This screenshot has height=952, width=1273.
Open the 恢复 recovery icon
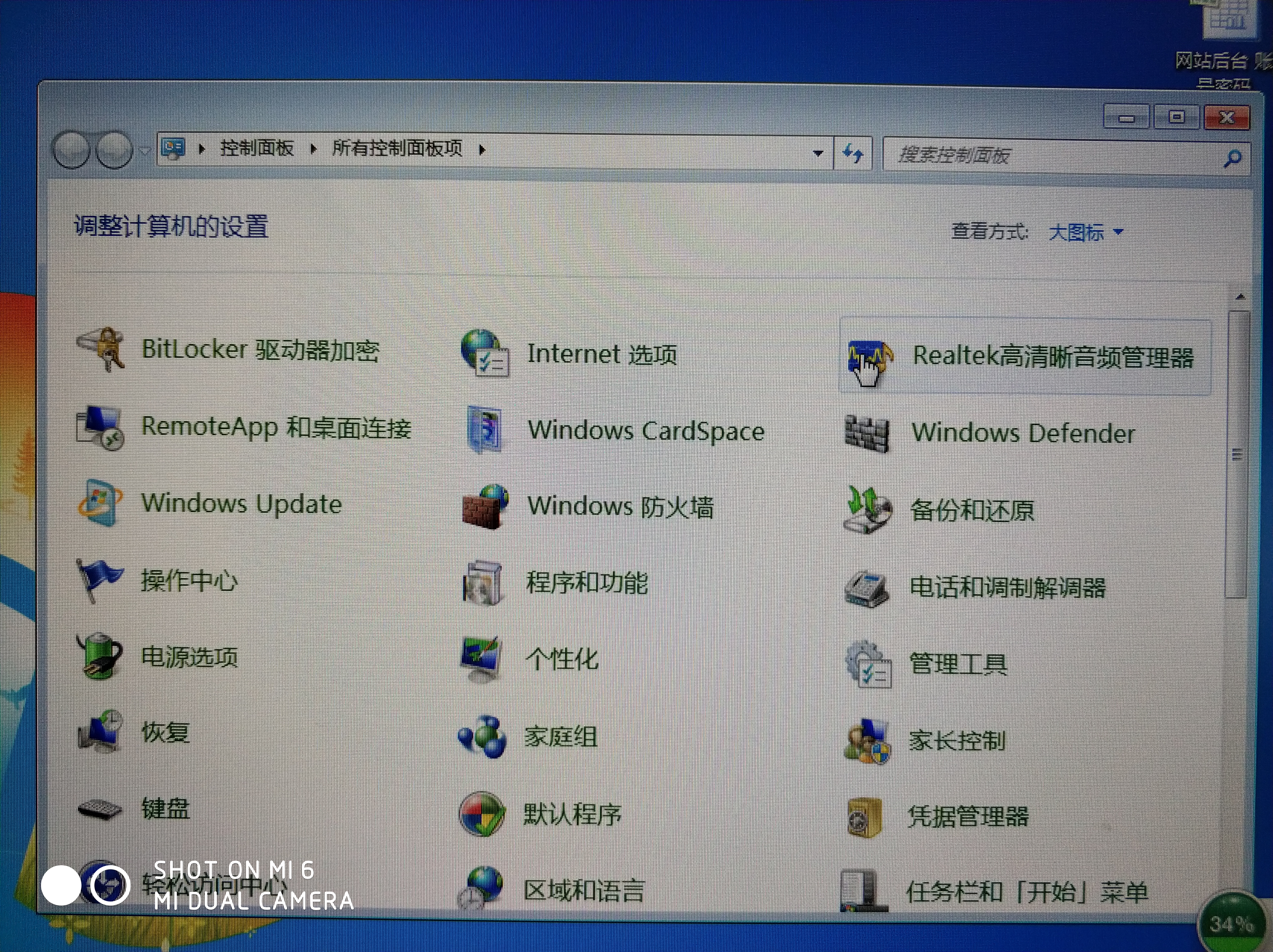pyautogui.click(x=100, y=732)
